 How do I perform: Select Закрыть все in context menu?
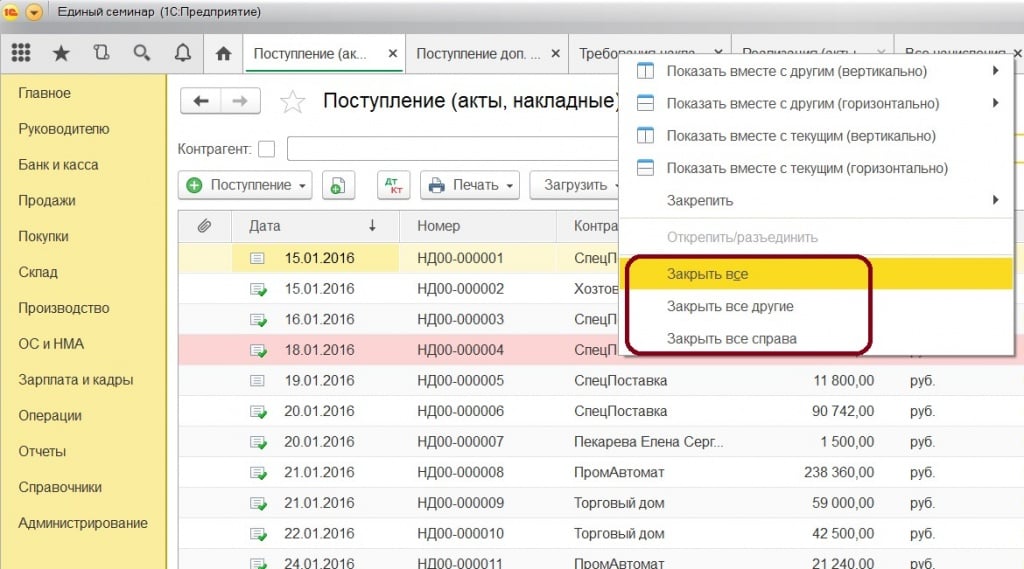707,274
